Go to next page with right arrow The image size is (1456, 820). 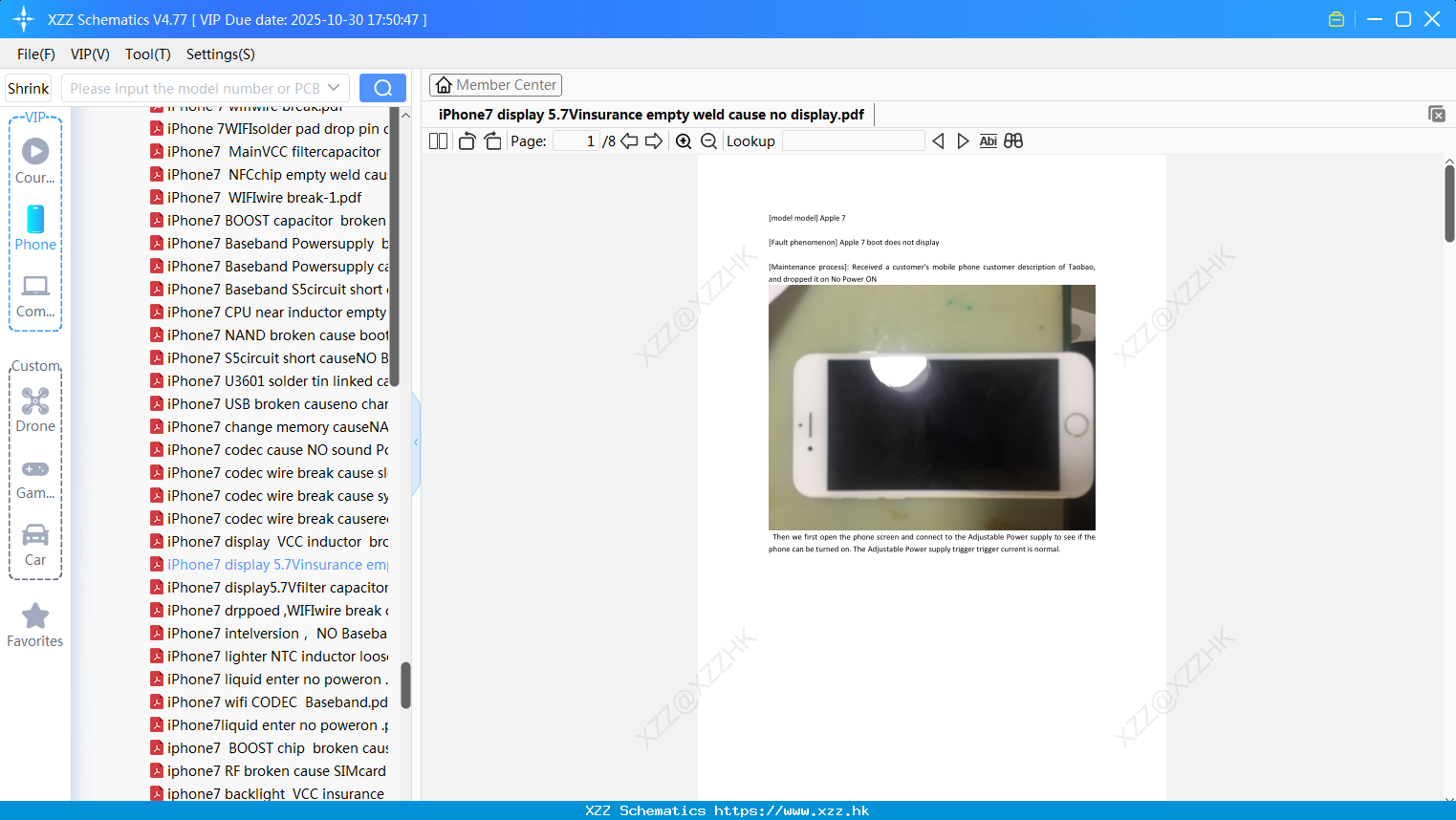[x=654, y=140]
